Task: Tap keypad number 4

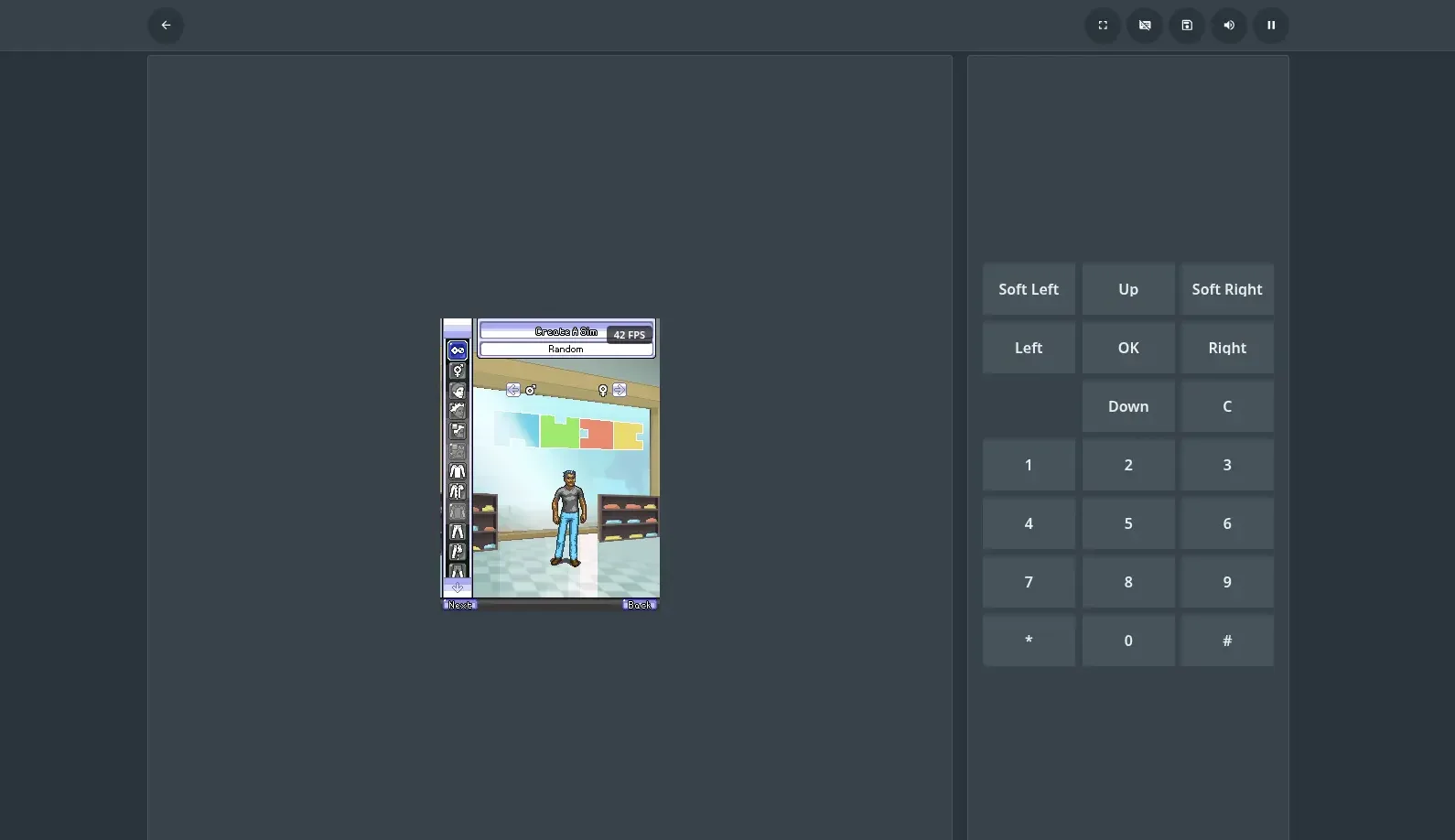Action: pyautogui.click(x=1029, y=523)
